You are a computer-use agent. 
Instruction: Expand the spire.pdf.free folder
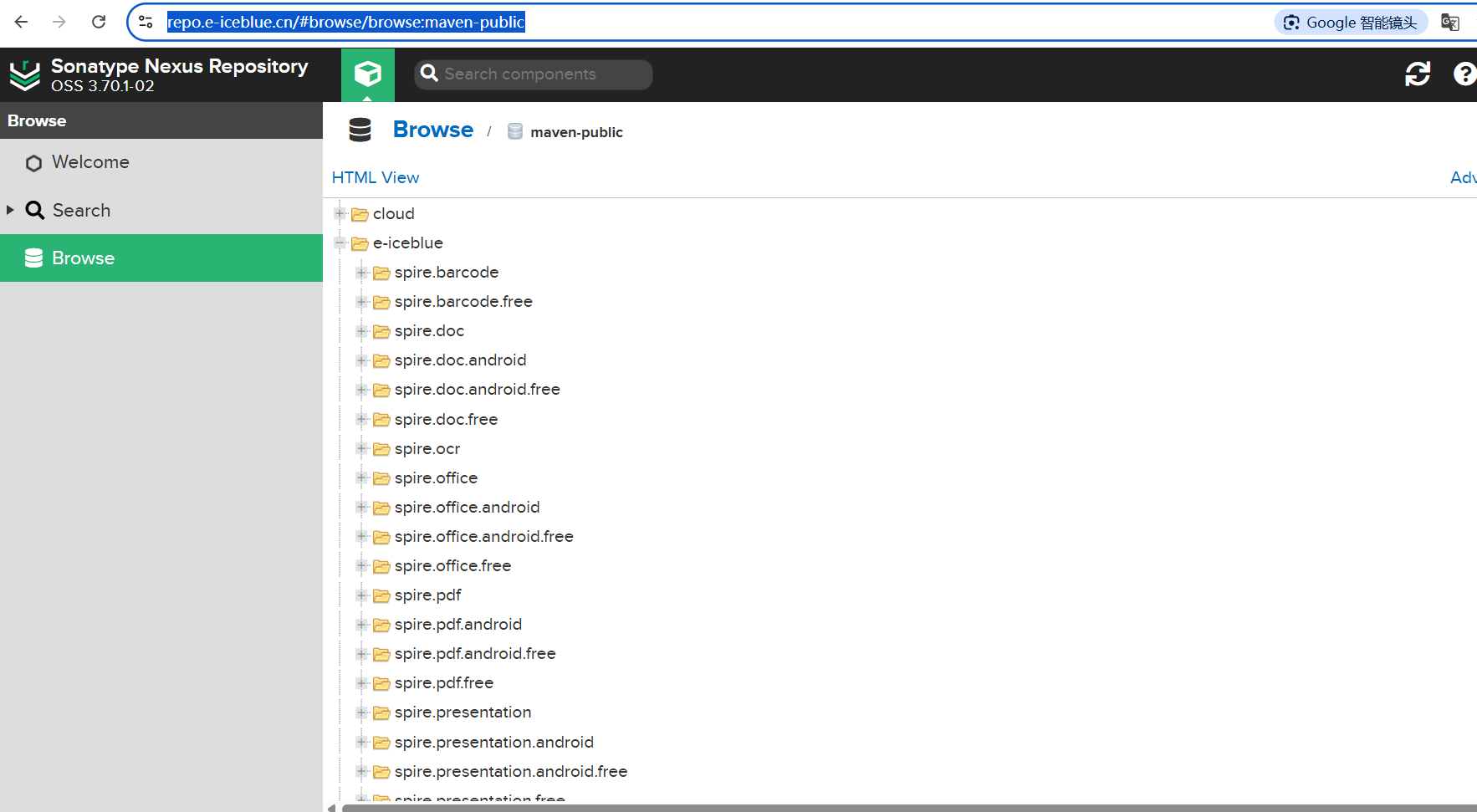click(361, 683)
